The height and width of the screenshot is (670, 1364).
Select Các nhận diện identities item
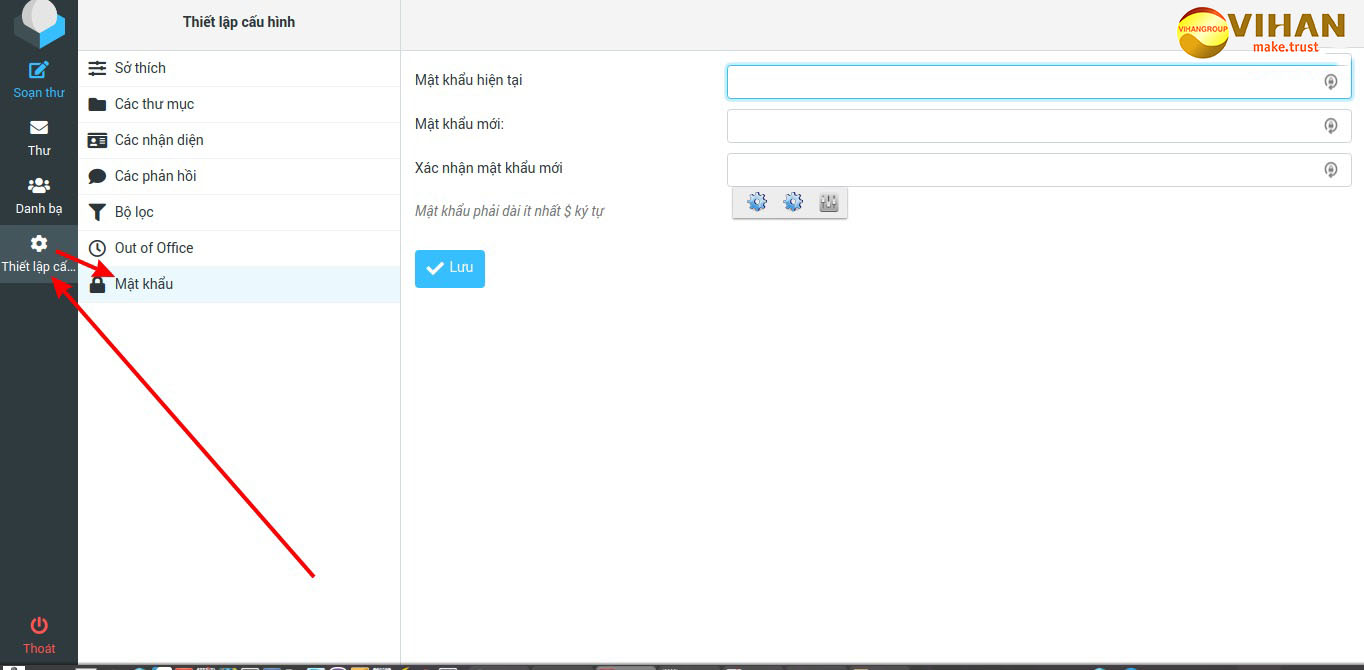[159, 140]
